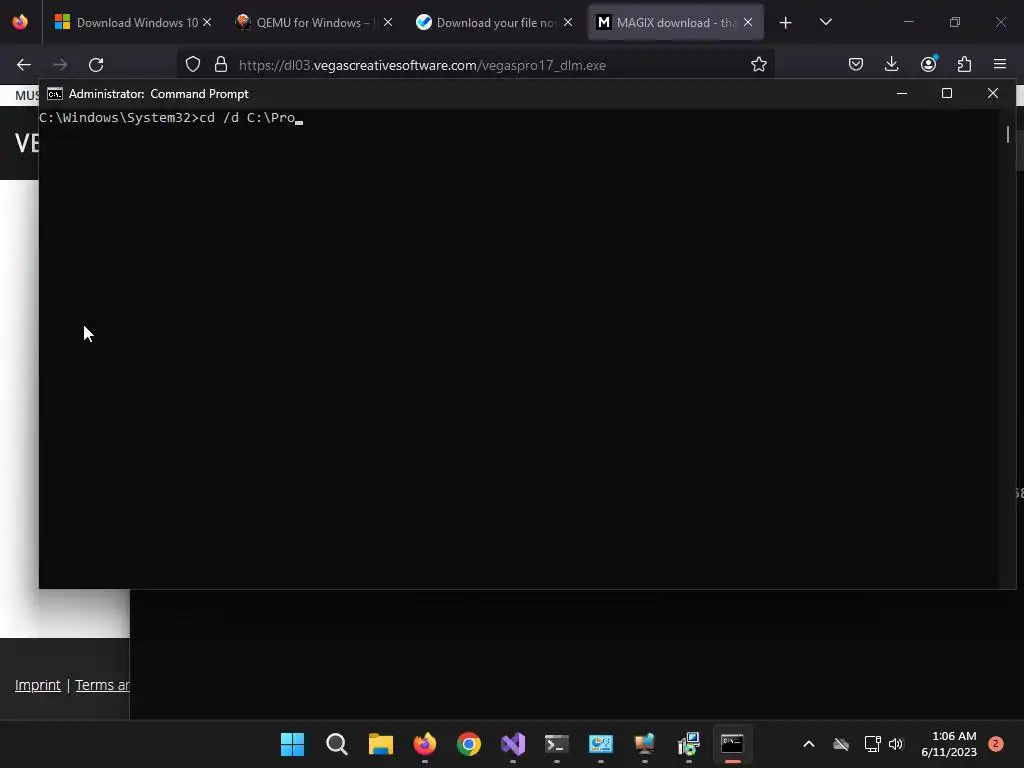Close the Command Prompt window

[993, 94]
